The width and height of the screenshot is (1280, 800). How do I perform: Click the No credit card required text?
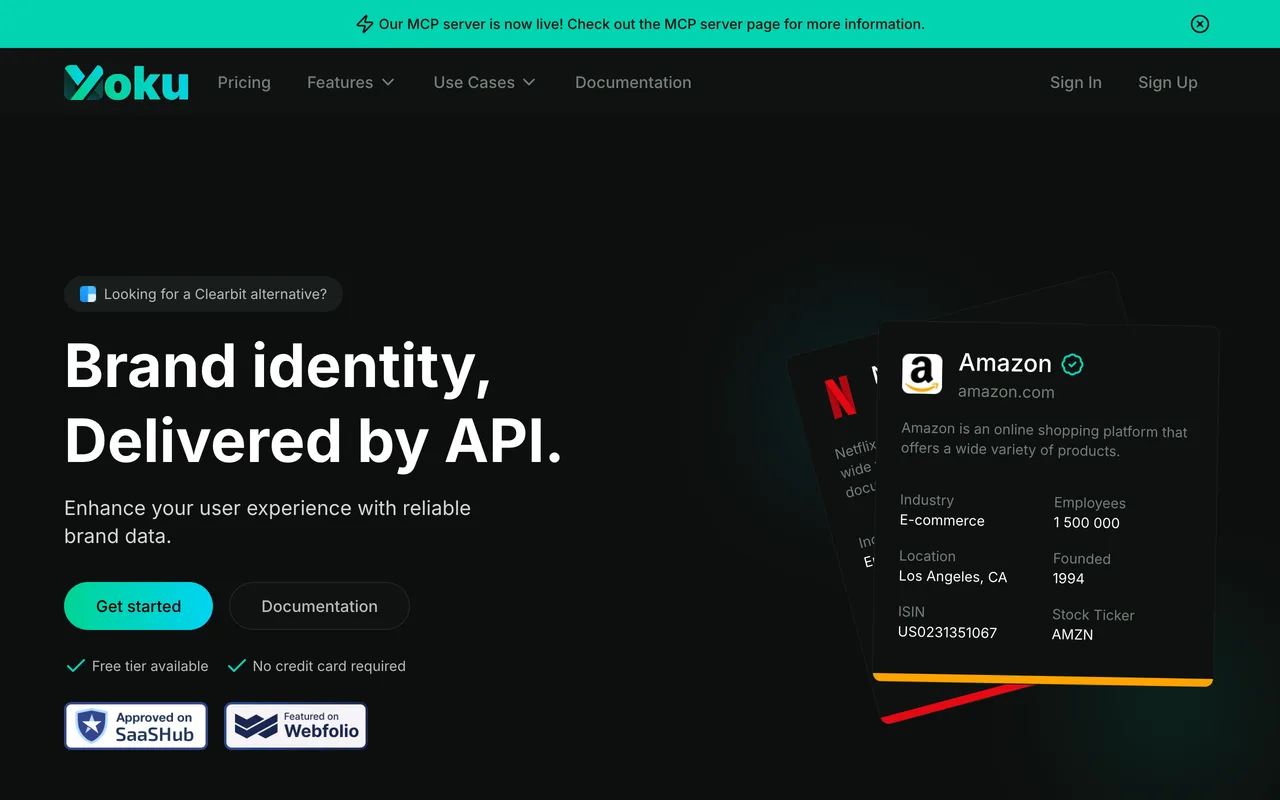point(329,666)
